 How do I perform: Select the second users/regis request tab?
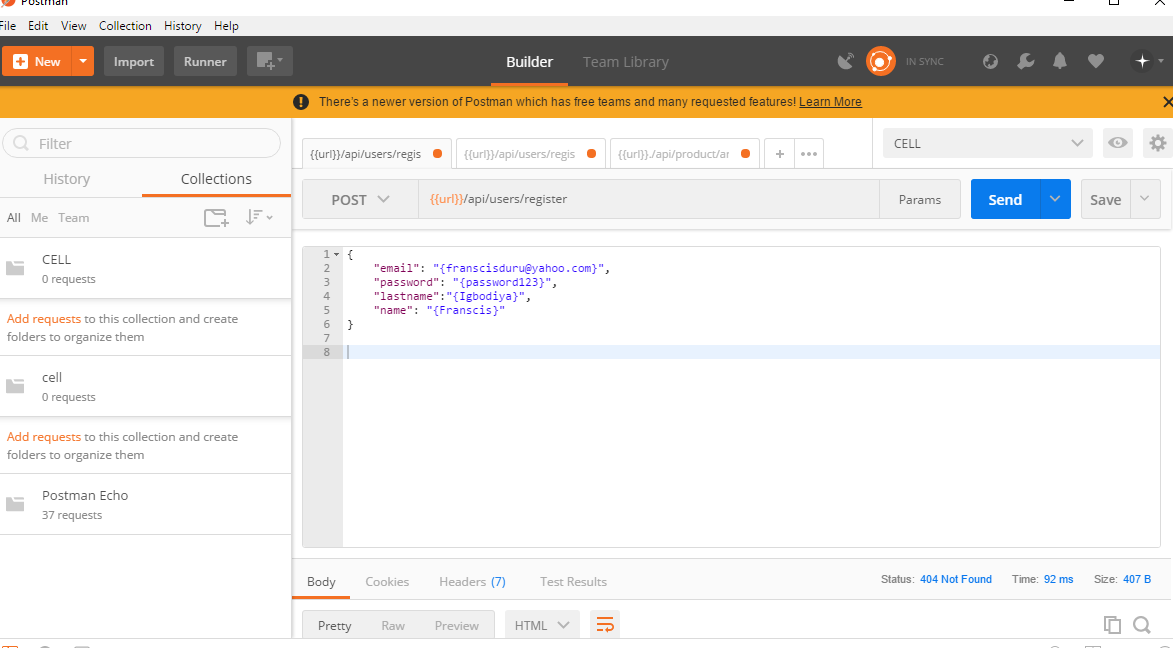[530, 153]
